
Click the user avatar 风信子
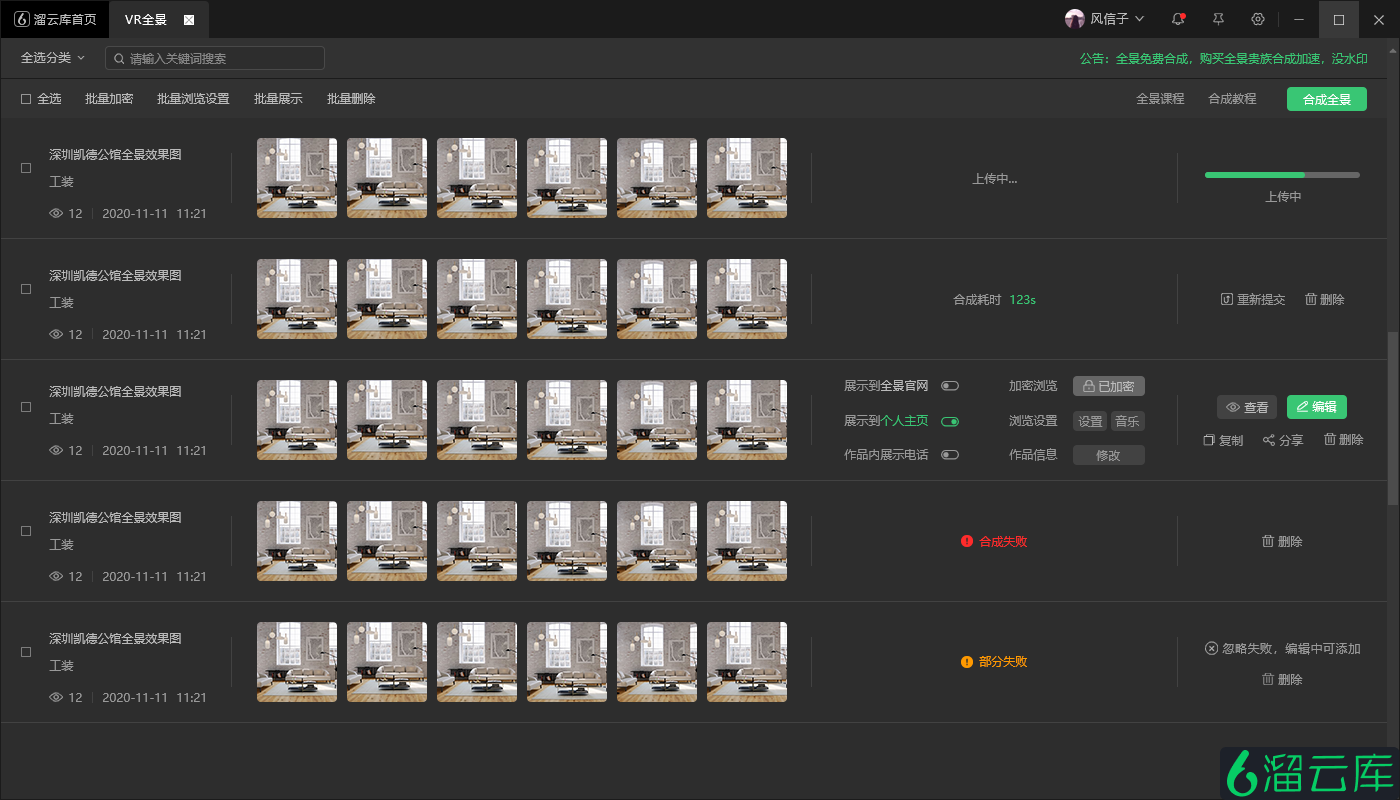[x=1075, y=19]
